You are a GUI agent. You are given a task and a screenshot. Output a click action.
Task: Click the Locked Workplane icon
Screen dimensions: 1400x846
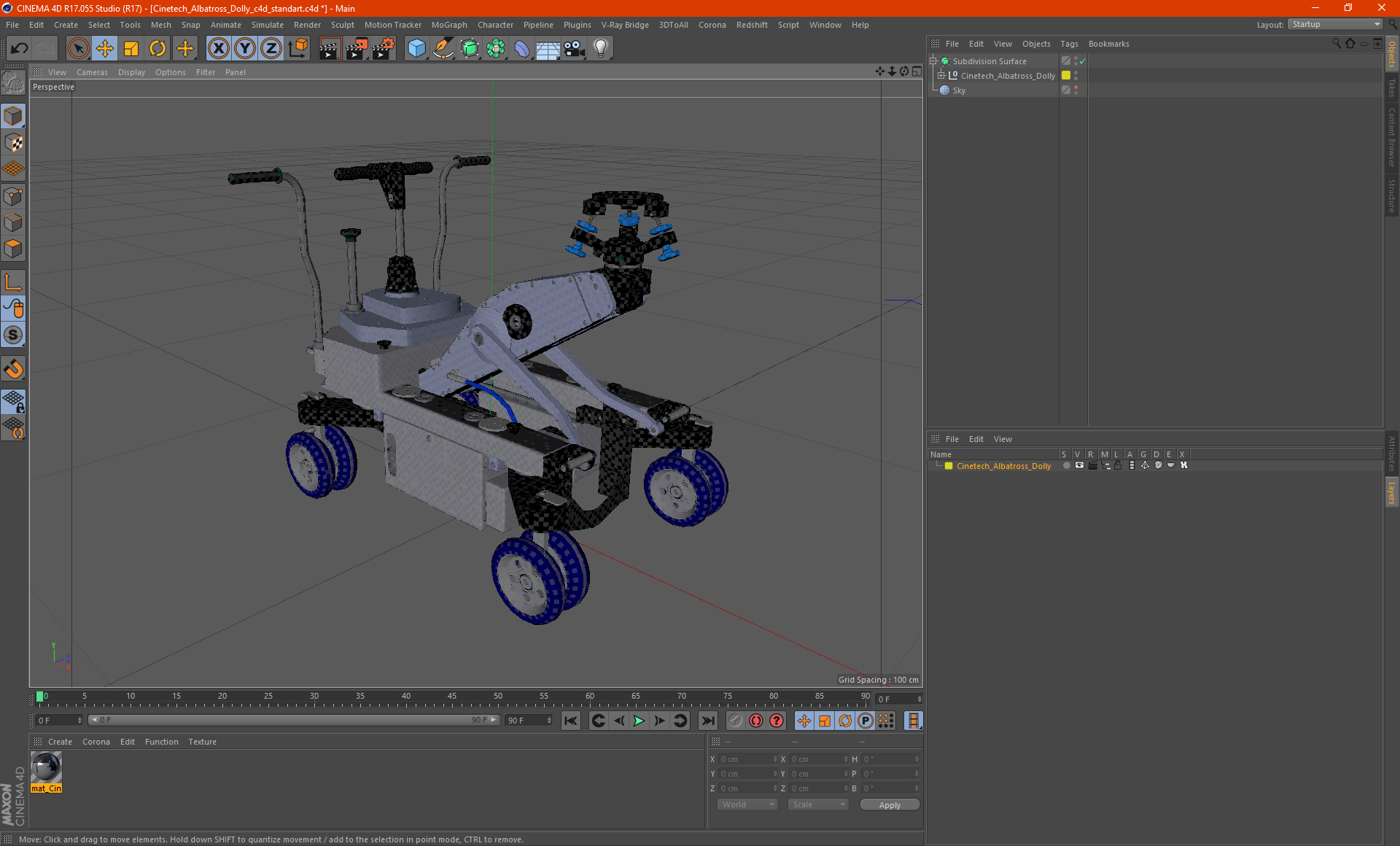pos(13,401)
